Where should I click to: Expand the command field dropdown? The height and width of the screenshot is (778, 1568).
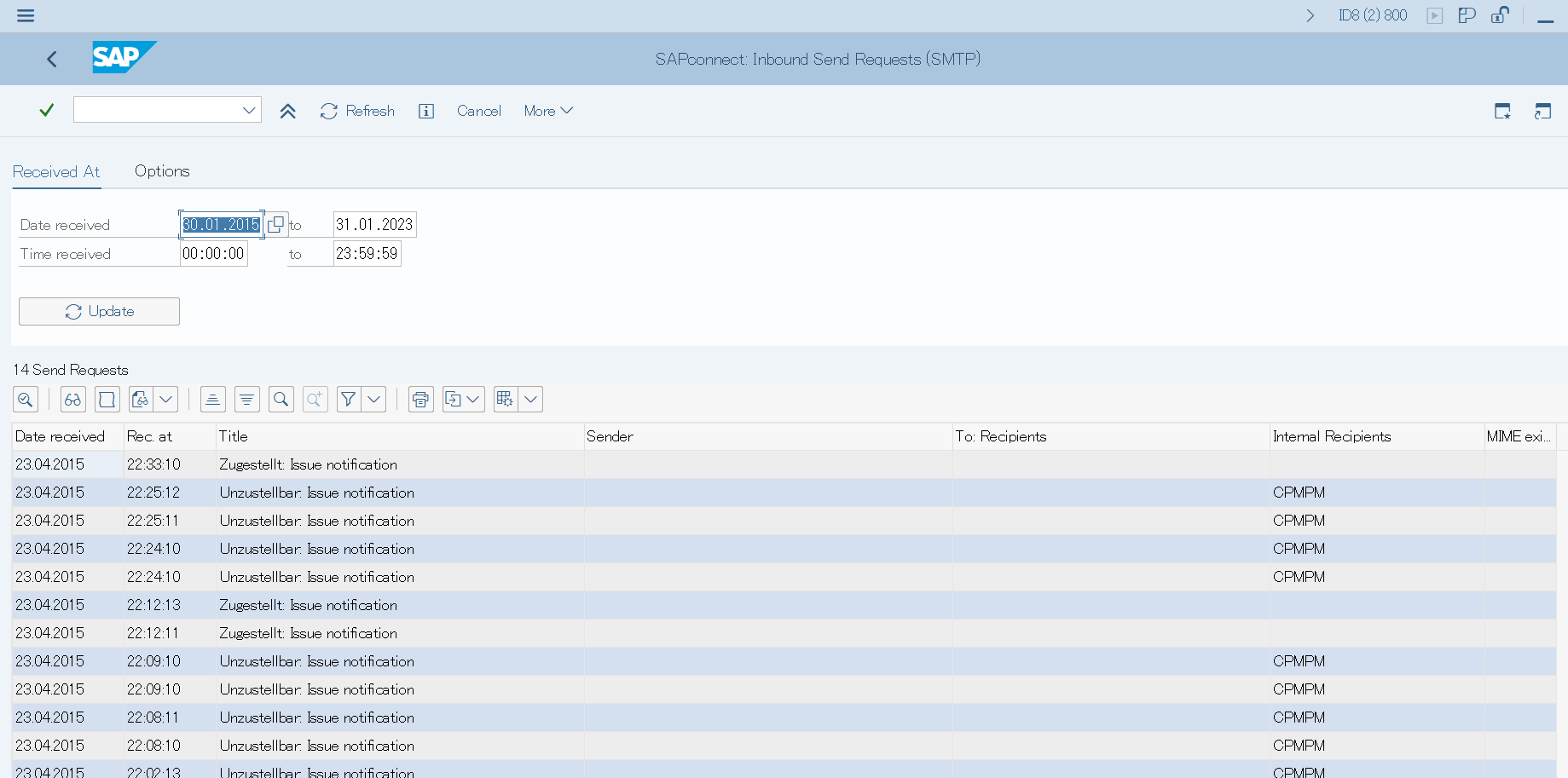click(x=249, y=111)
